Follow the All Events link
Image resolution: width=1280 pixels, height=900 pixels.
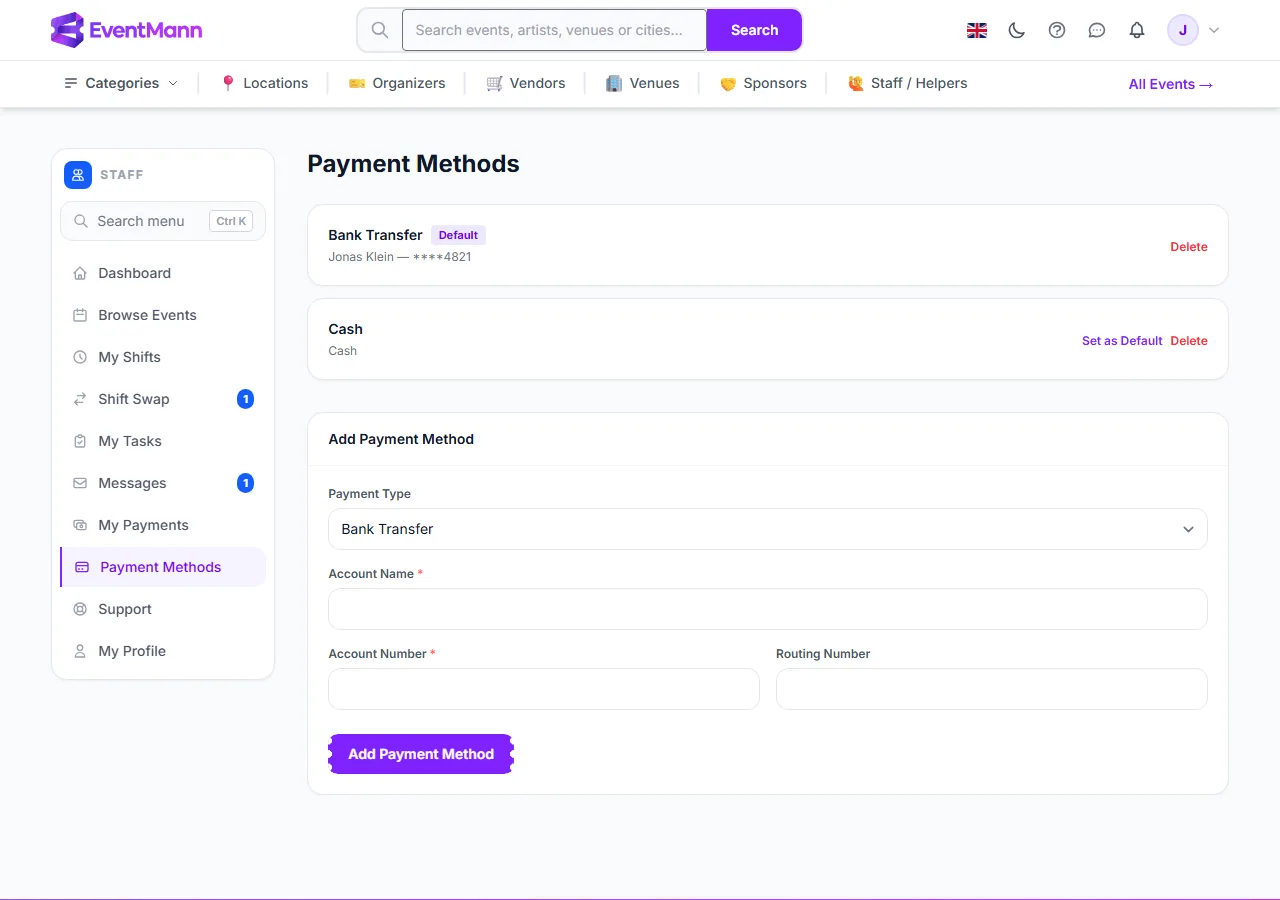pyautogui.click(x=1171, y=84)
